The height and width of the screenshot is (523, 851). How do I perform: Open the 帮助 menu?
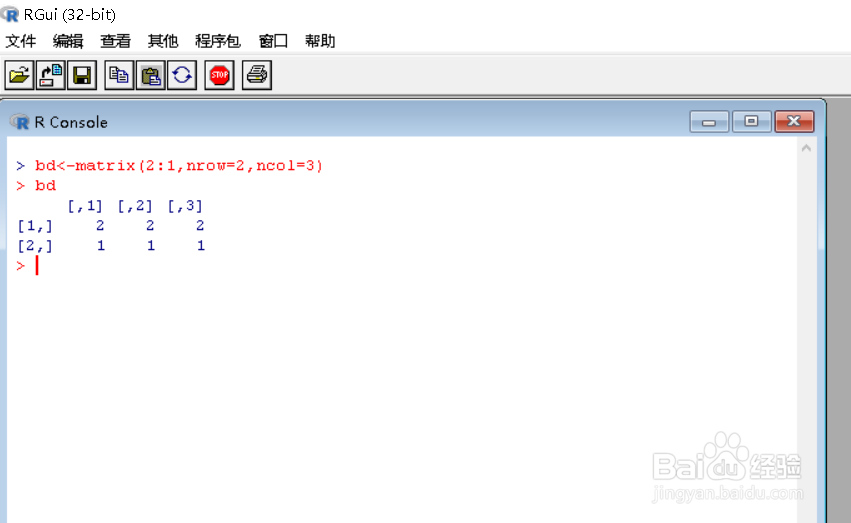coord(320,41)
